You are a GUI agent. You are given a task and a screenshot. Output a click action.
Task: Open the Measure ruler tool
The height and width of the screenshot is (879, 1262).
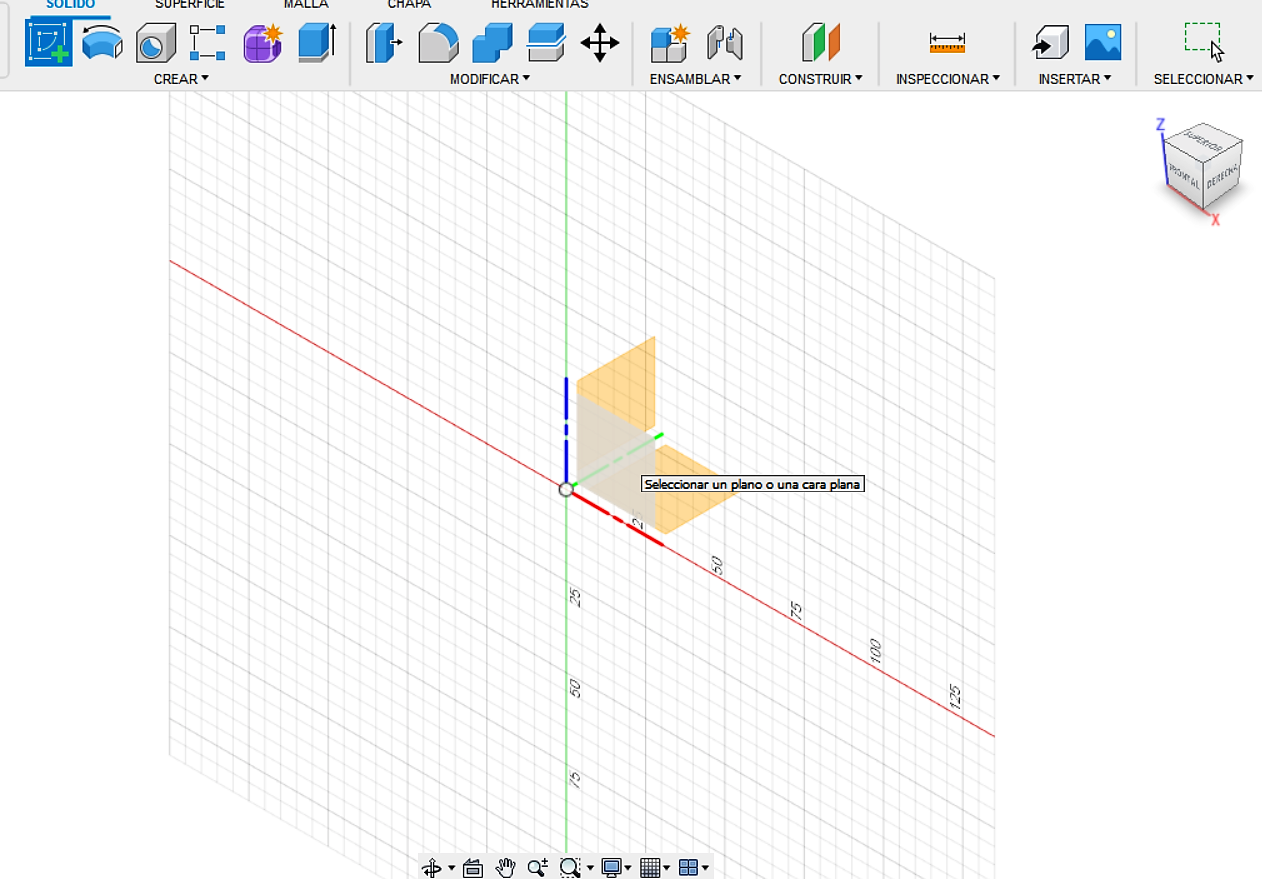(x=947, y=44)
